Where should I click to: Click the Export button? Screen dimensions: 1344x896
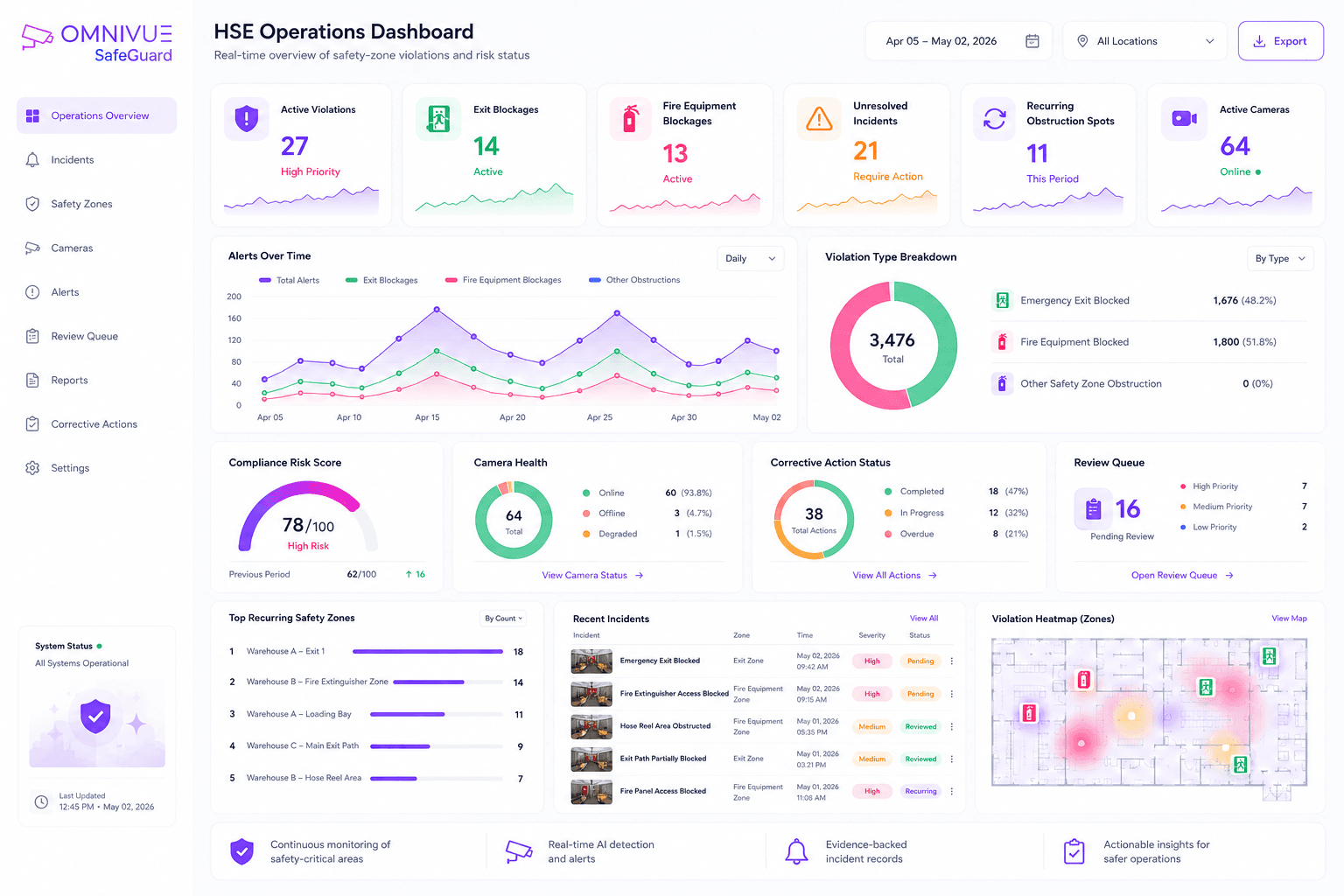(x=1280, y=41)
